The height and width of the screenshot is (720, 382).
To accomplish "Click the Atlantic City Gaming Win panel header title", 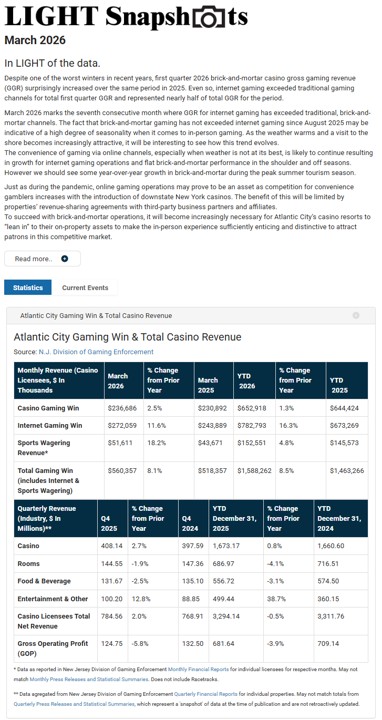I will click(96, 315).
